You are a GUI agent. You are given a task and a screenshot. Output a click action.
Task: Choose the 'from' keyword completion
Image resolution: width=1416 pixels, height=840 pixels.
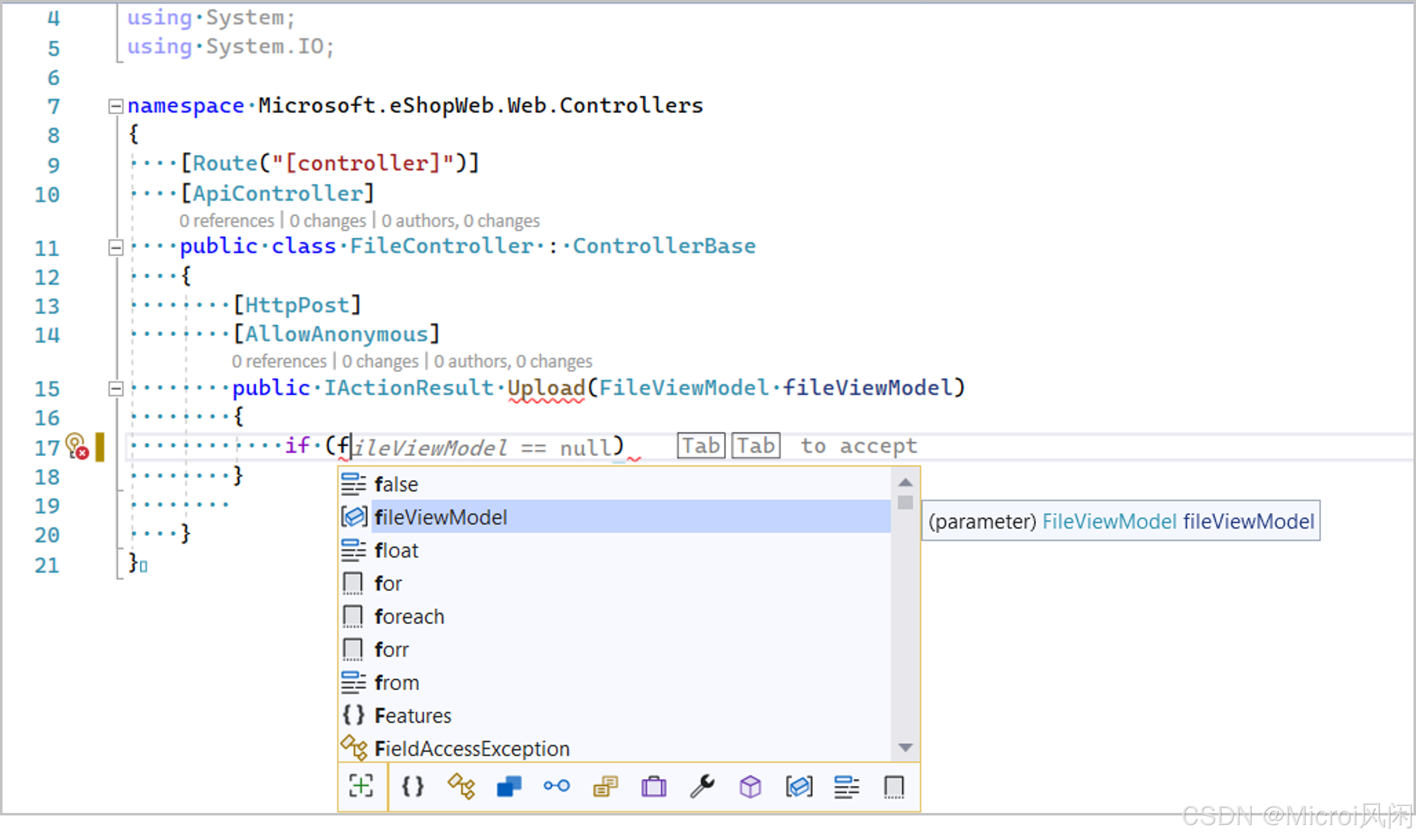[x=614, y=683]
